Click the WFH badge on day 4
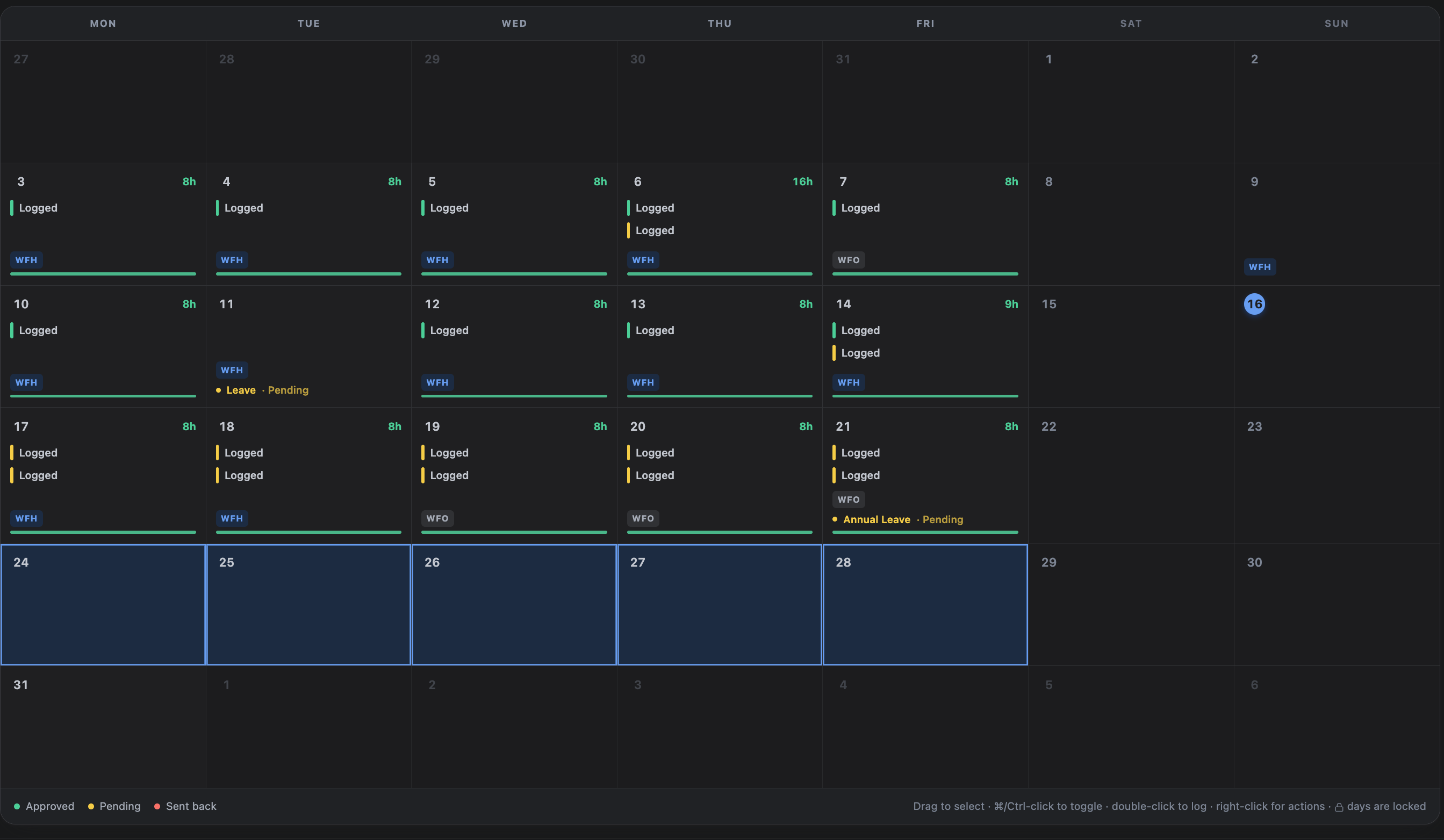Image resolution: width=1444 pixels, height=840 pixels. [232, 260]
